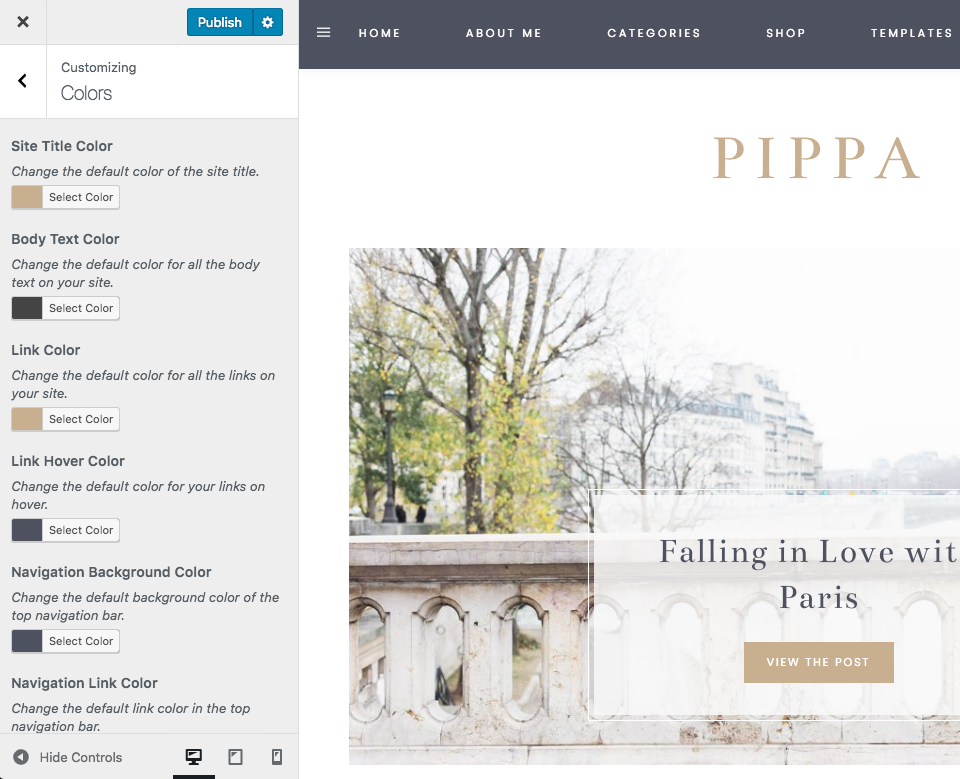Click the Link Hover Color swatch
This screenshot has height=779, width=960.
click(27, 530)
